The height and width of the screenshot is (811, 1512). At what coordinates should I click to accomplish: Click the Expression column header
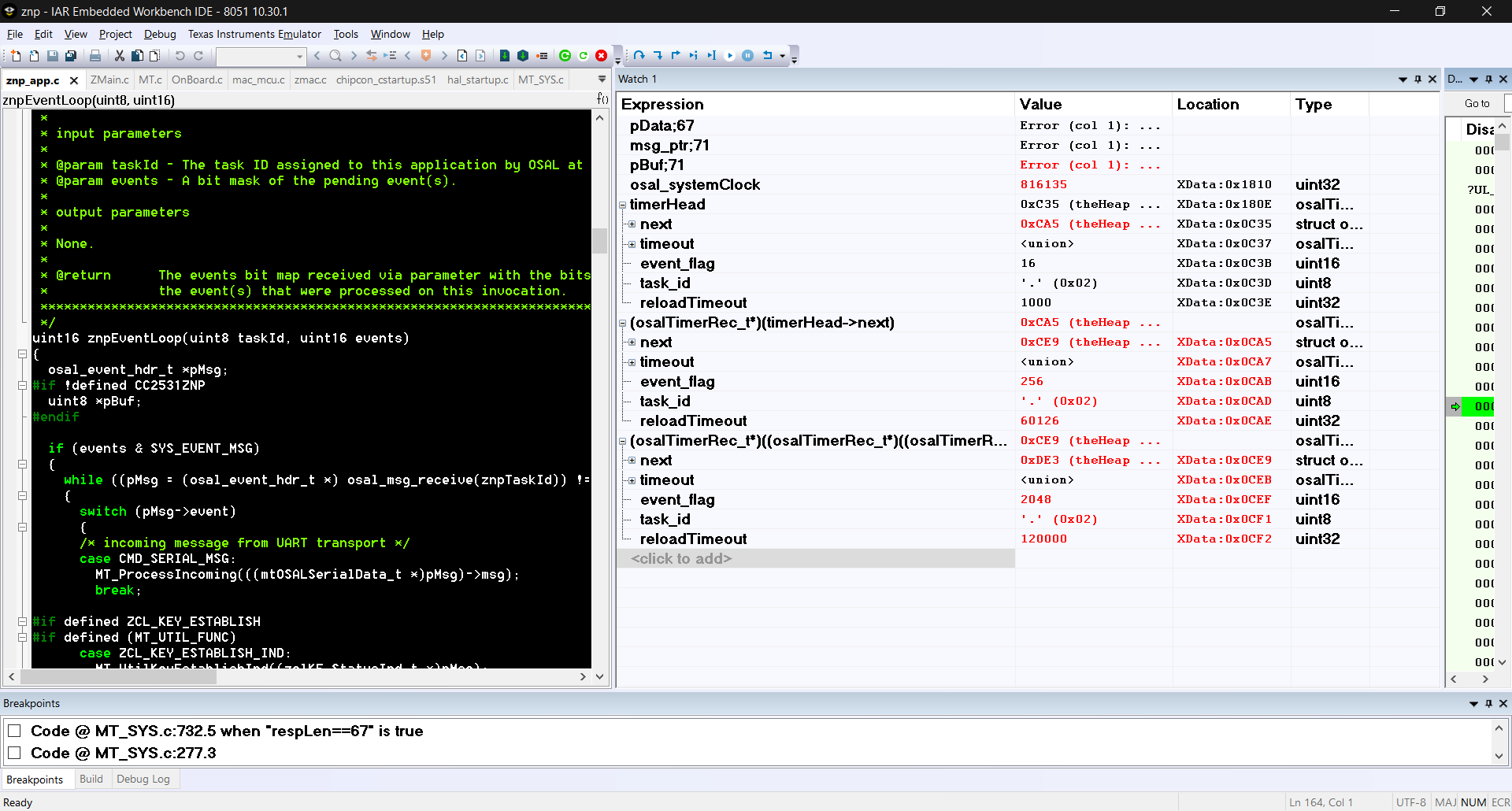[x=816, y=104]
